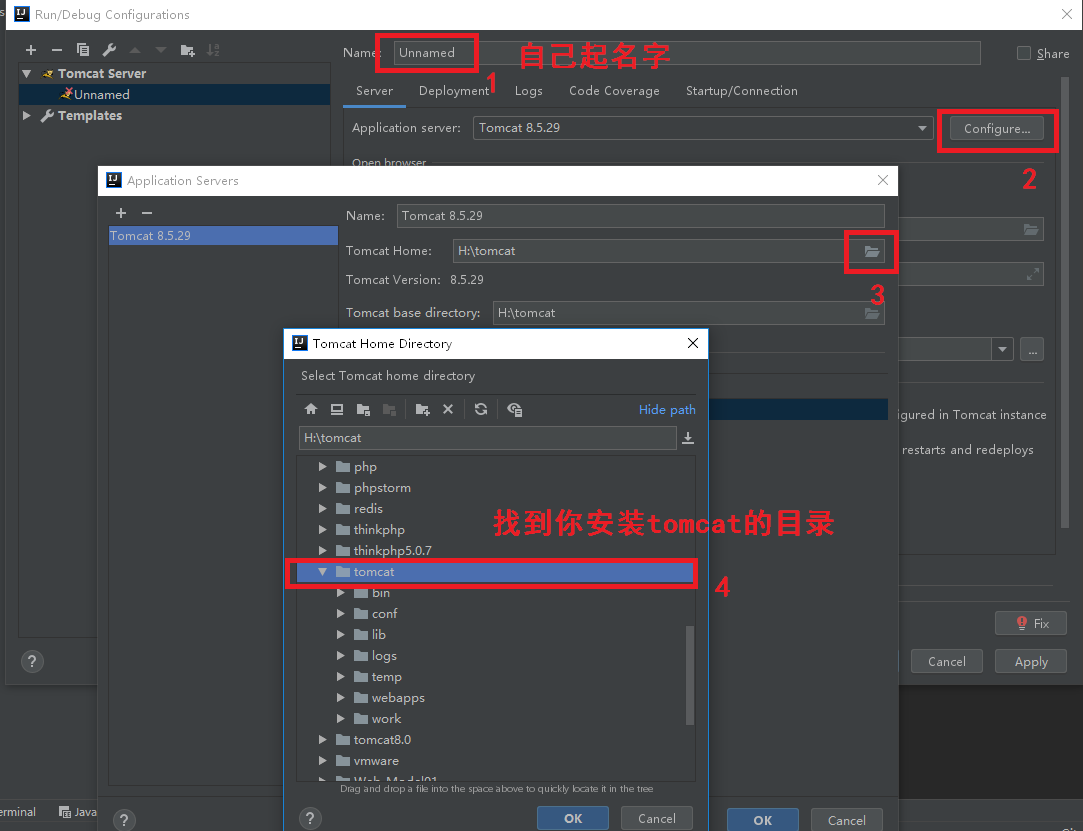Add new configuration with plus icon in Run/Debug window
1083x831 pixels.
pyautogui.click(x=30, y=50)
